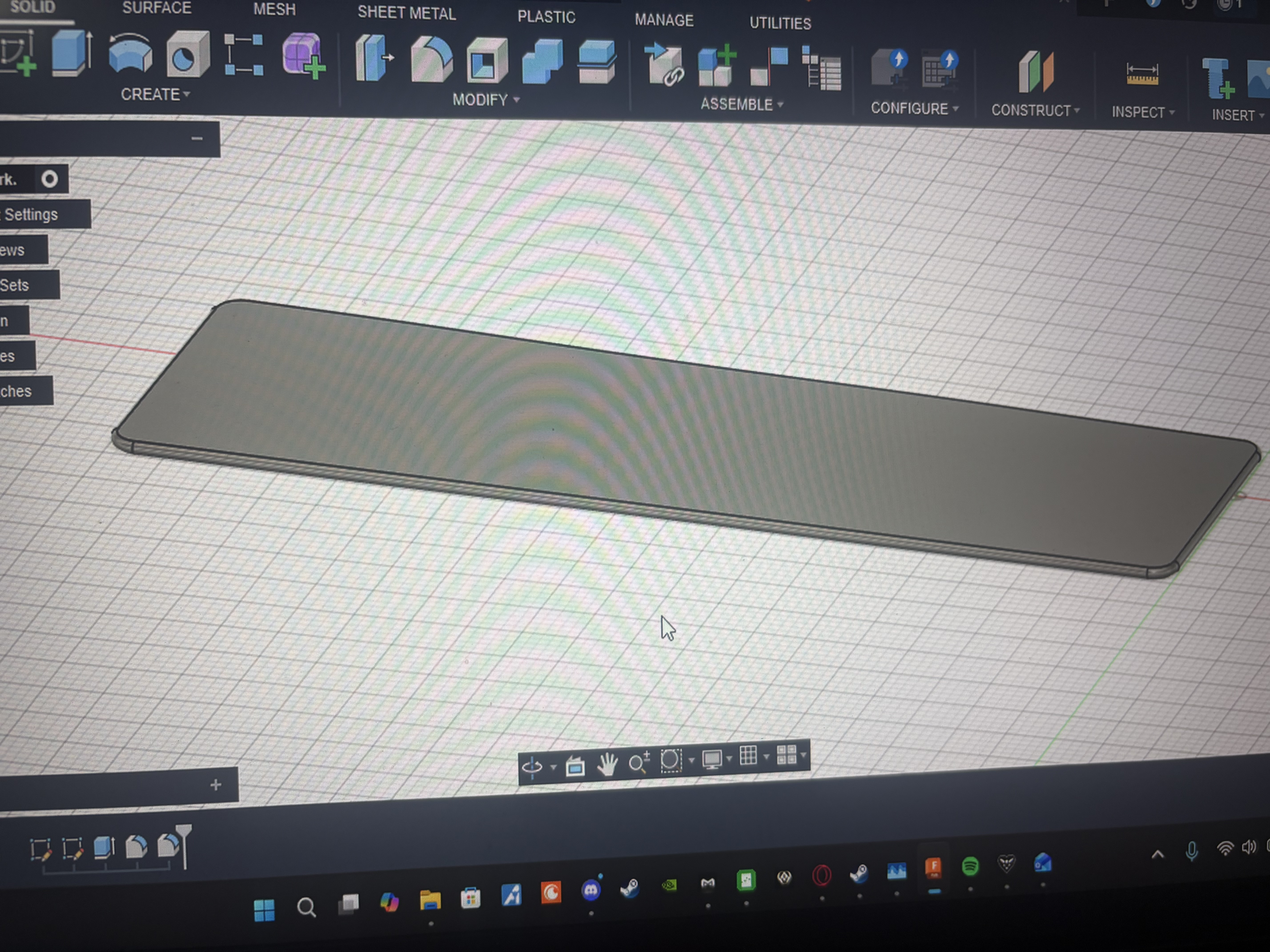Viewport: 1270px width, 952px height.
Task: Open Spotify from the taskbar
Action: click(x=970, y=866)
